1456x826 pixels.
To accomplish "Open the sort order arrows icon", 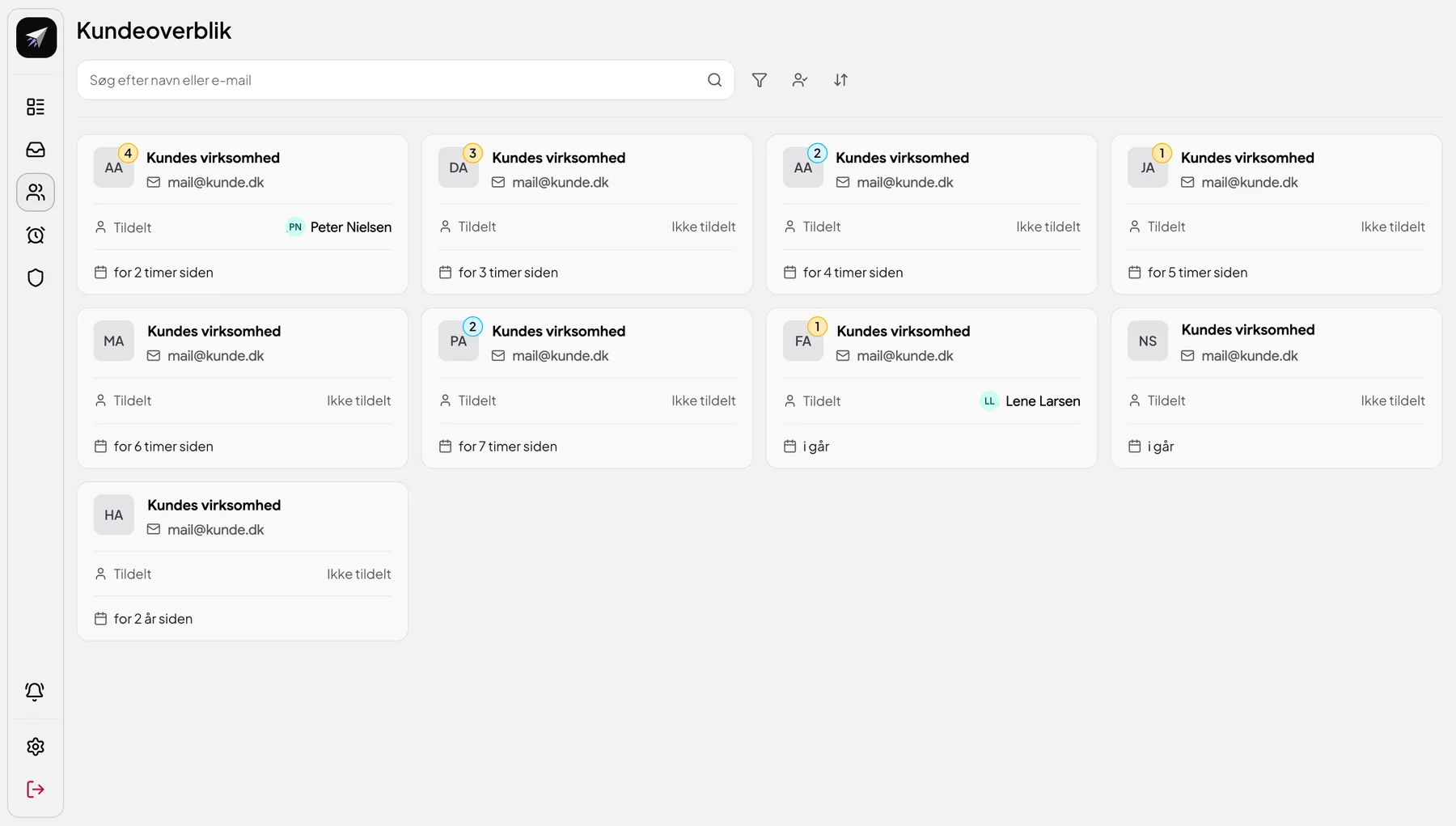I will tap(841, 80).
